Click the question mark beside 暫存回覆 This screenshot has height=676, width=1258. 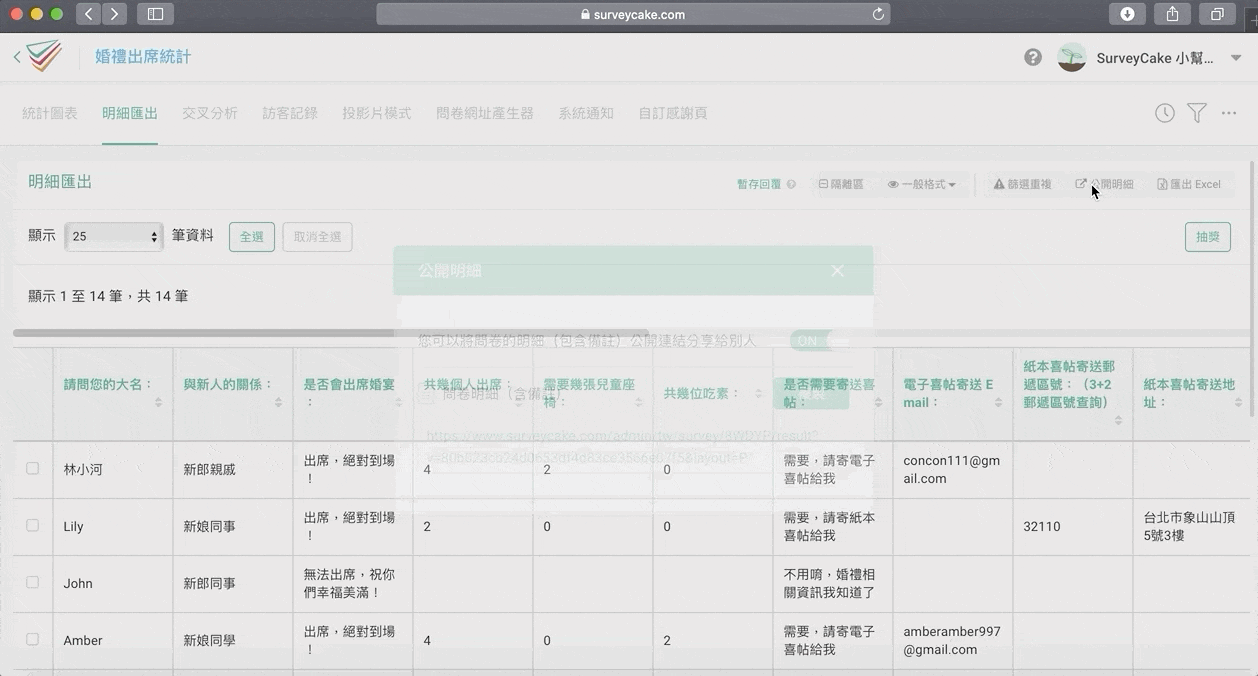[791, 184]
